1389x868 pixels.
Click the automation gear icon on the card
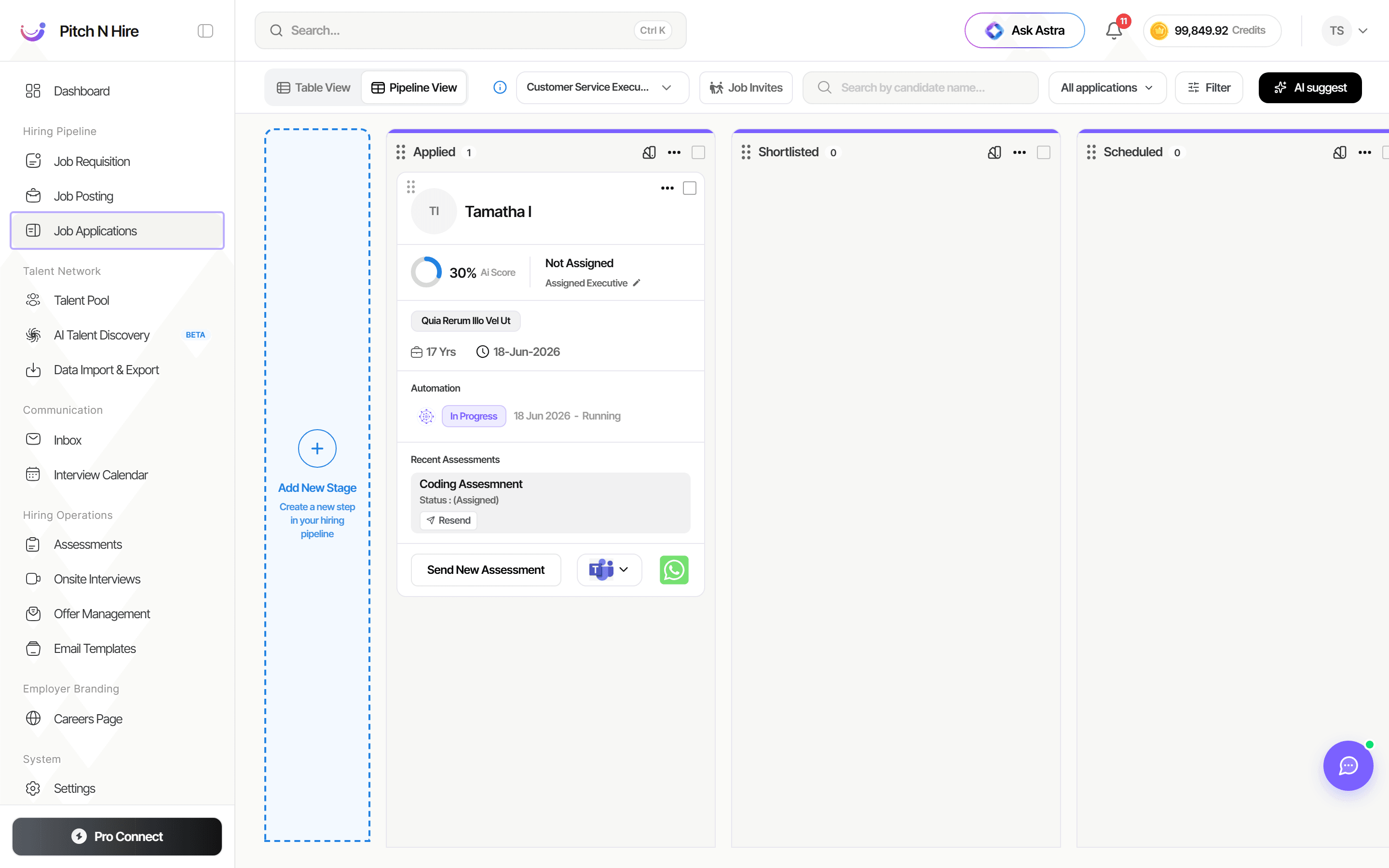coord(426,416)
